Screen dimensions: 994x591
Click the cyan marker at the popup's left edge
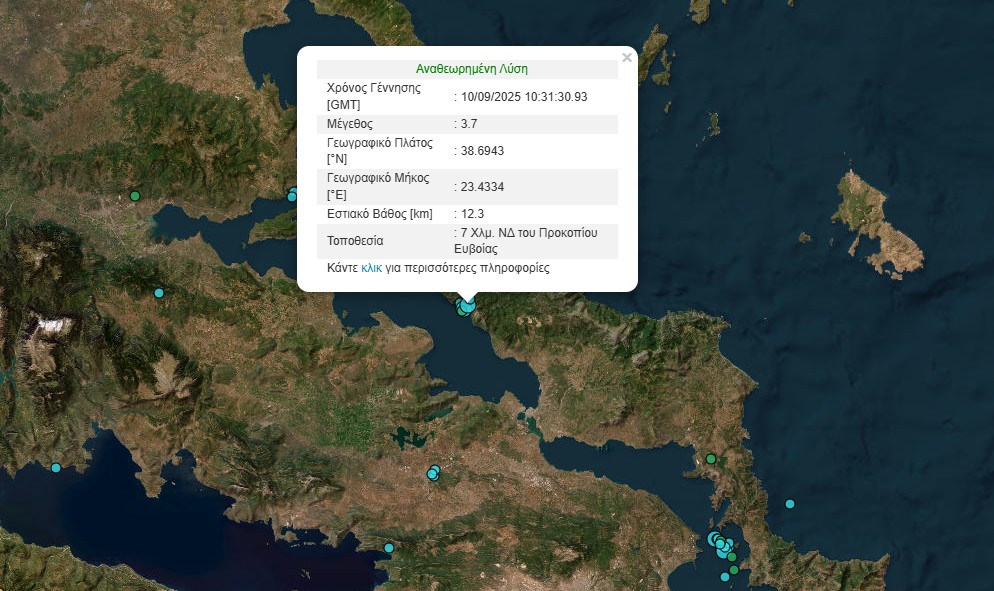click(292, 195)
